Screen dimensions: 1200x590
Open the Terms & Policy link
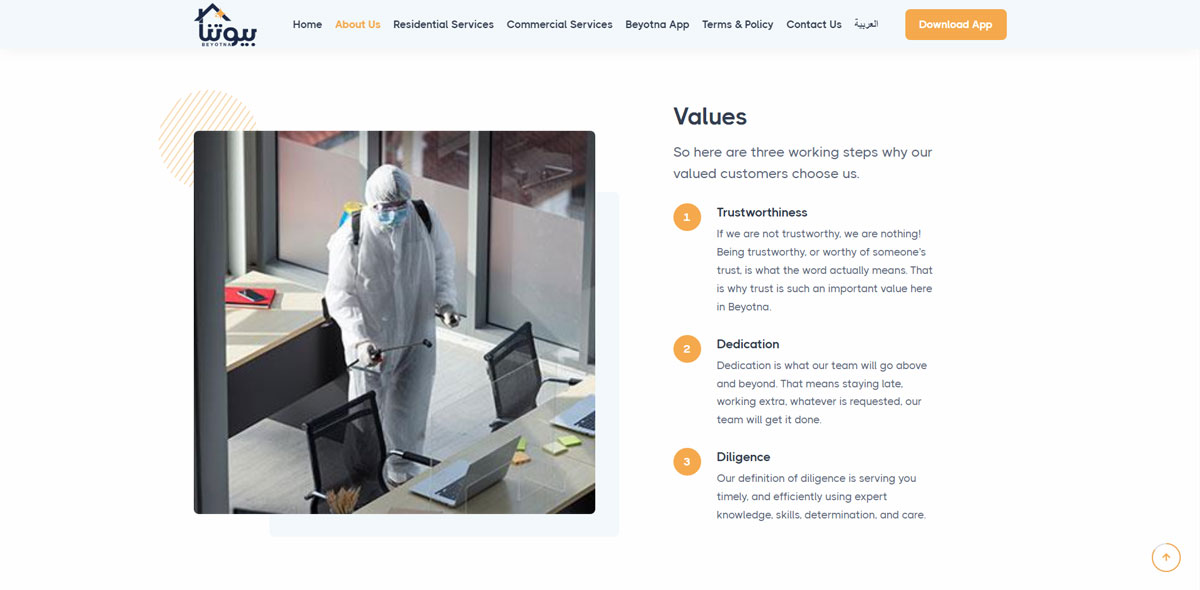click(x=737, y=25)
